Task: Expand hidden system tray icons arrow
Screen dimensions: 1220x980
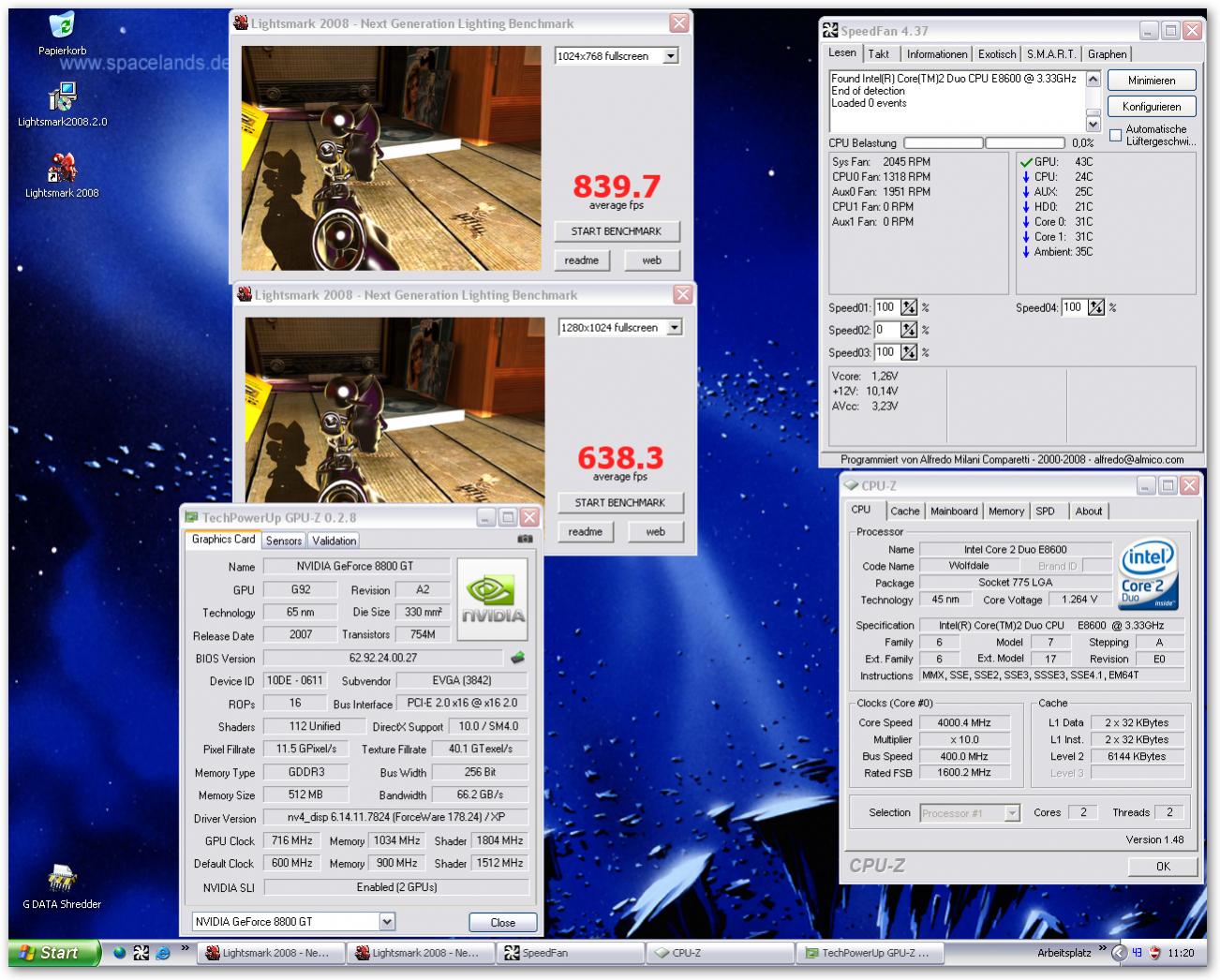Action: [1118, 953]
